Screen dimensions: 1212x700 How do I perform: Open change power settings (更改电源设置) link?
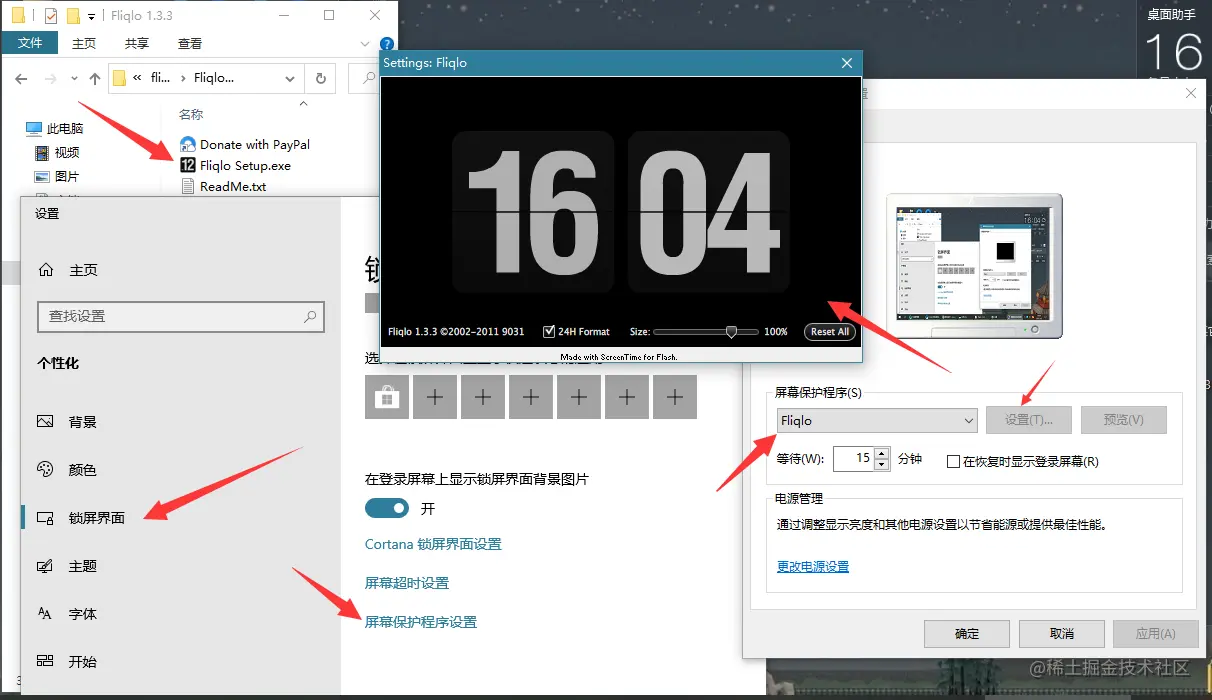pos(813,567)
